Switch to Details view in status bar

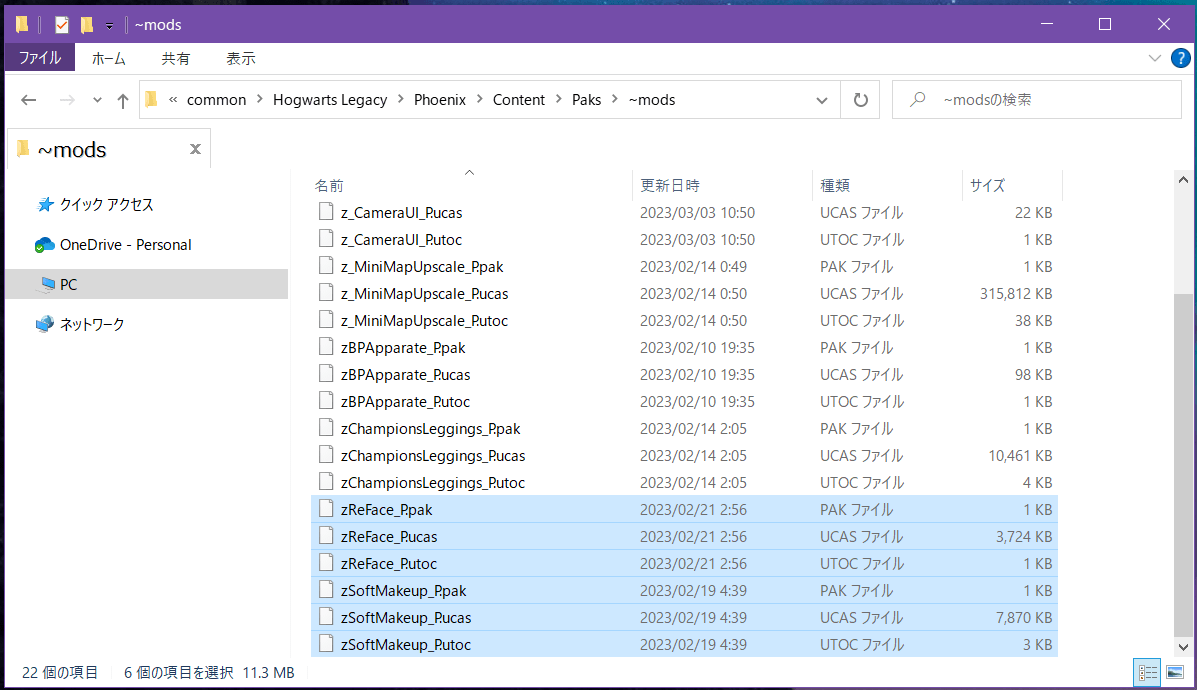[1147, 672]
